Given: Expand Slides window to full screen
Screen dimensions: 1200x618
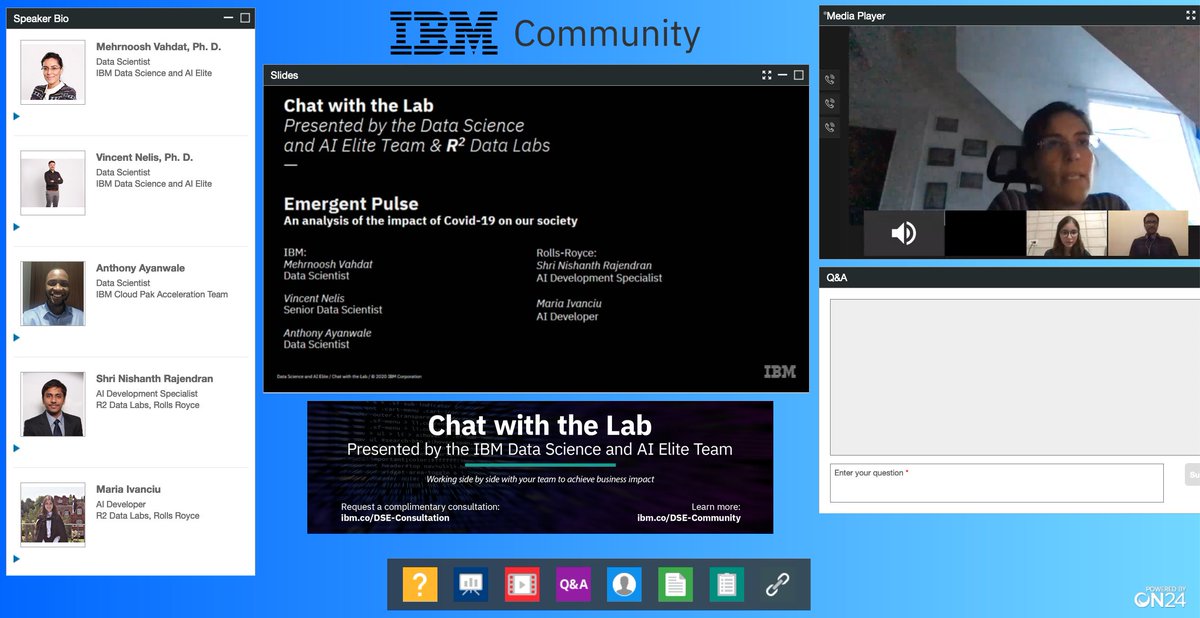Looking at the screenshot, I should tap(767, 75).
